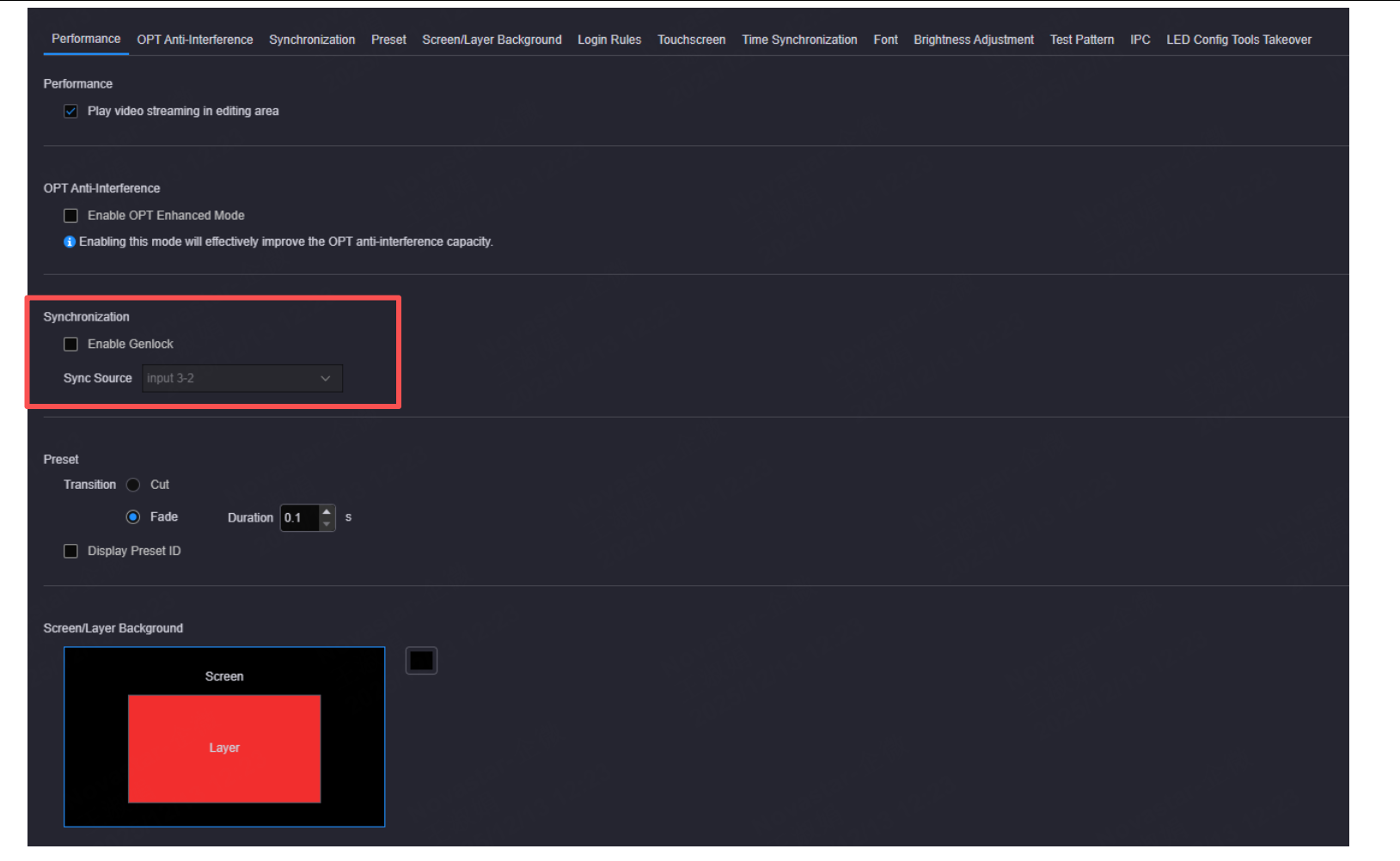Select the Fade transition radio button
This screenshot has height=861, width=1400.
click(133, 516)
